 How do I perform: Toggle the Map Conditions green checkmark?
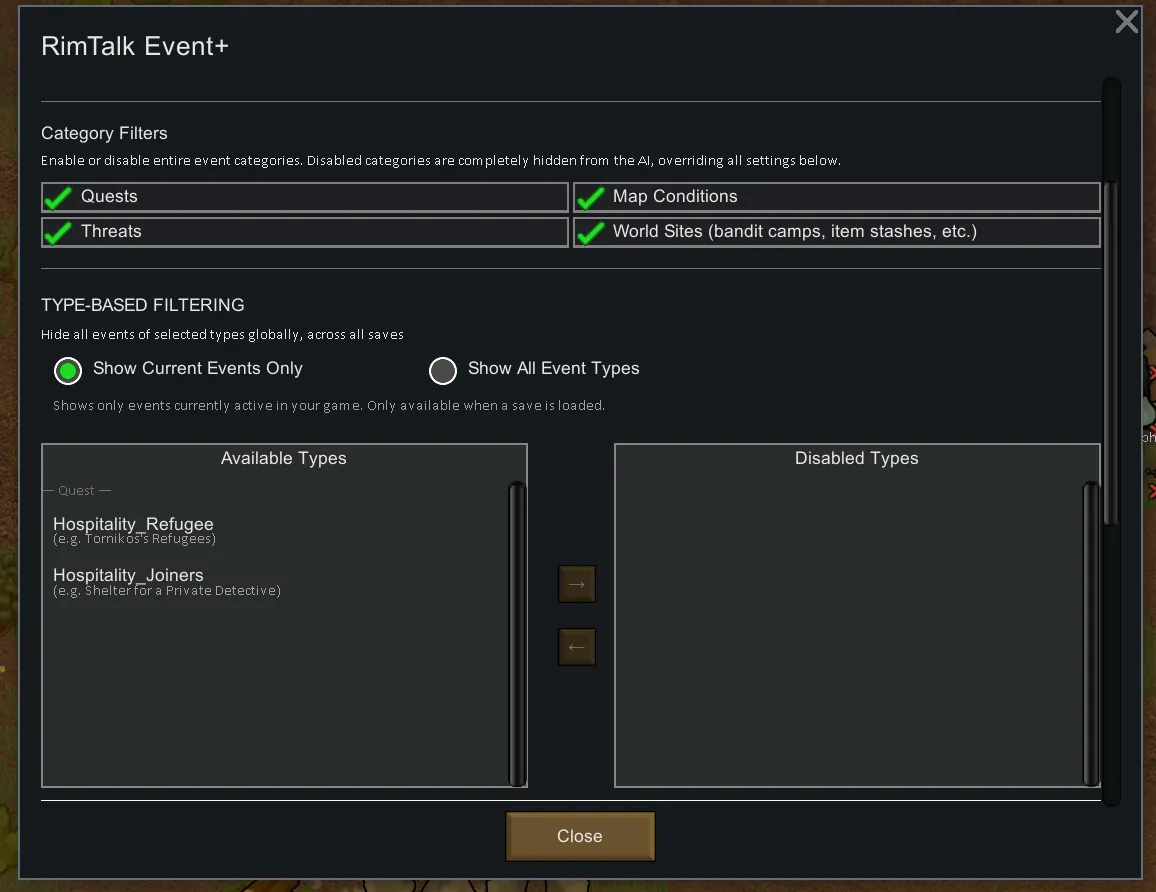click(590, 197)
